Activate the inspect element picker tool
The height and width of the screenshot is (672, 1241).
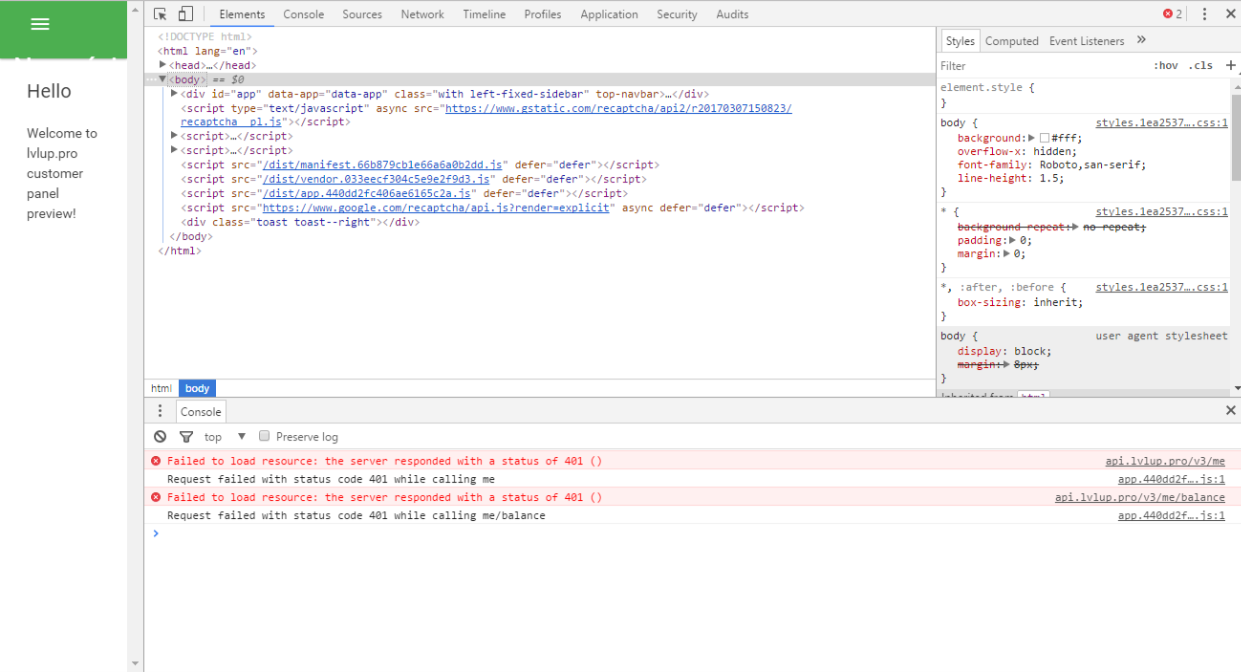pos(160,14)
